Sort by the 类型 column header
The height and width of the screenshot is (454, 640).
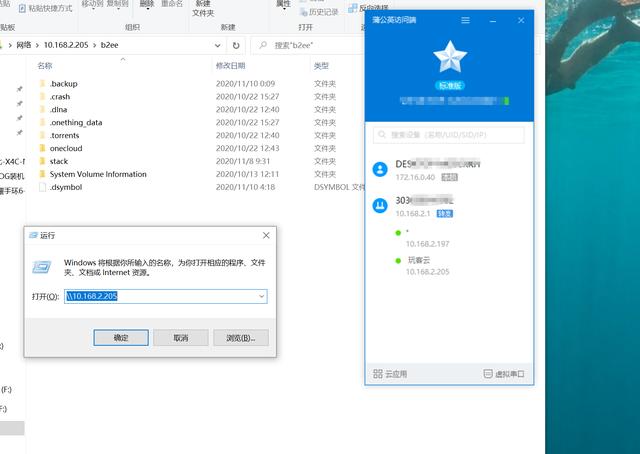pyautogui.click(x=321, y=66)
